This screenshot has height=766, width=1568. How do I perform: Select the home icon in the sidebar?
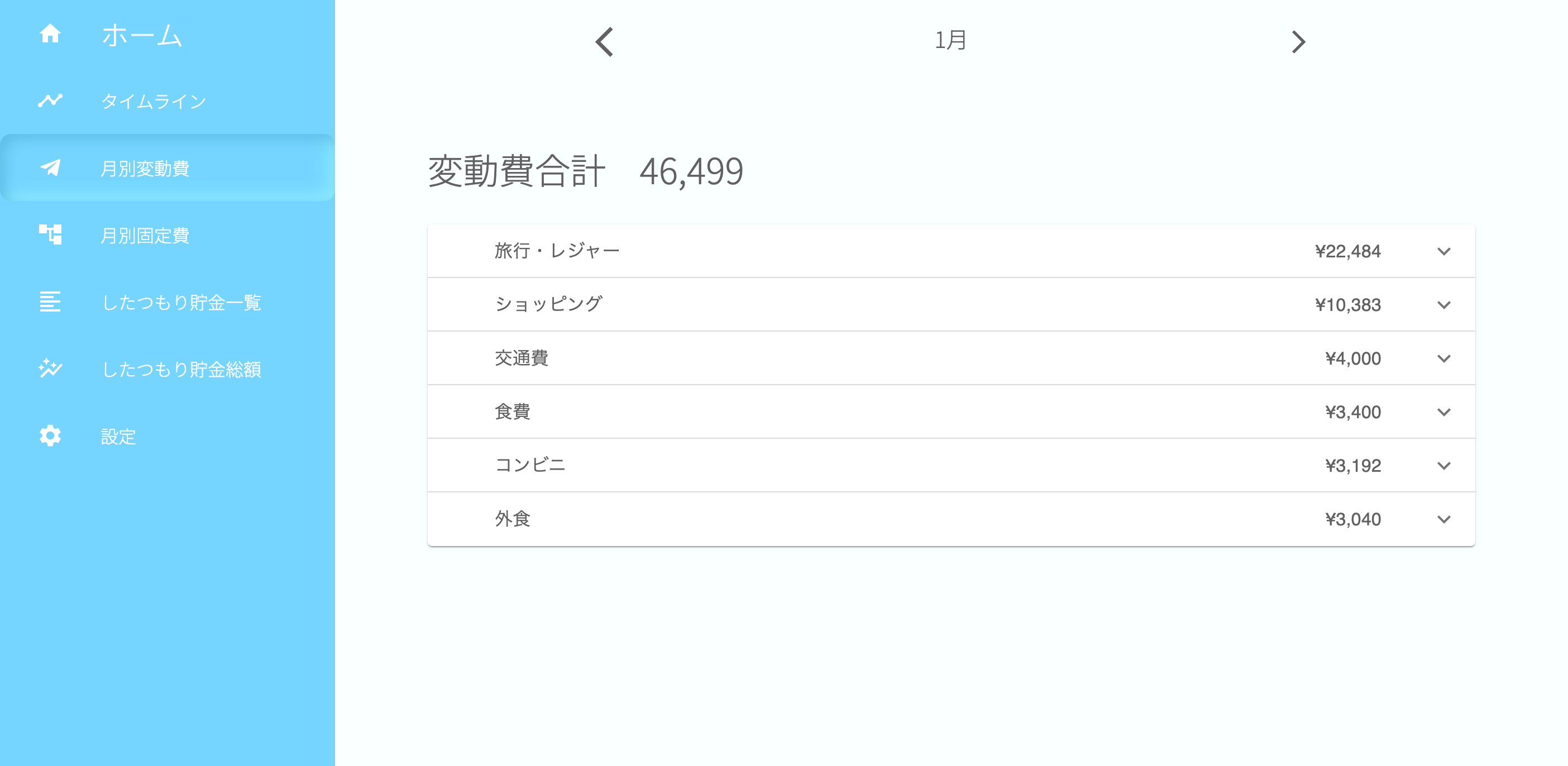[51, 35]
